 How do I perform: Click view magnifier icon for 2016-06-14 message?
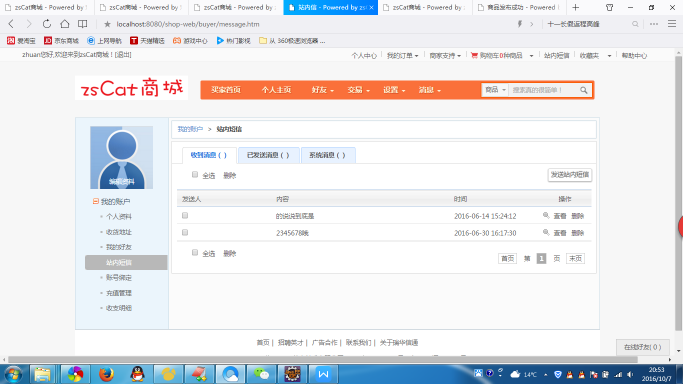point(546,216)
